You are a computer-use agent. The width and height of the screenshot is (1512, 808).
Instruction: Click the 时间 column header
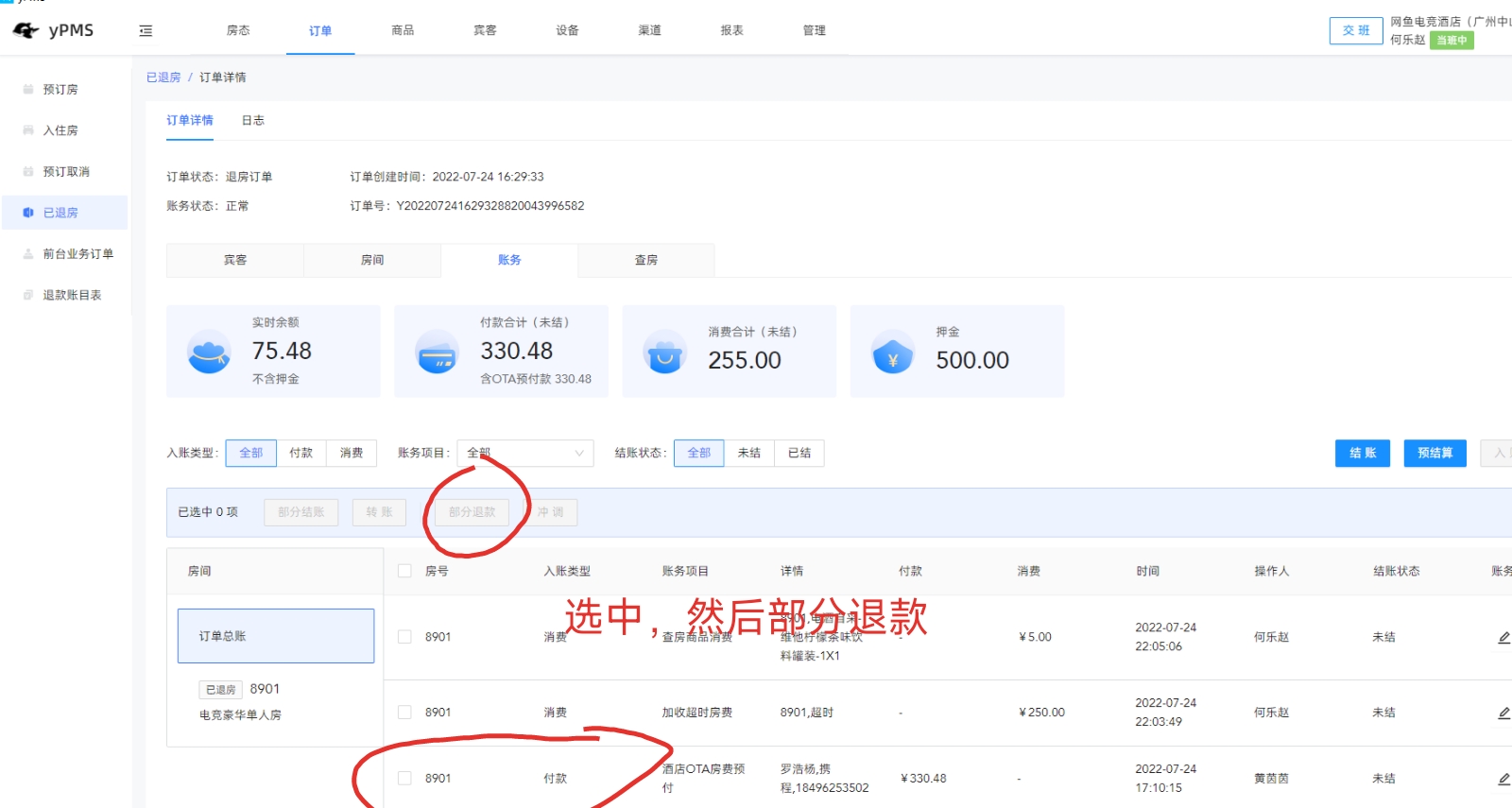tap(1147, 572)
